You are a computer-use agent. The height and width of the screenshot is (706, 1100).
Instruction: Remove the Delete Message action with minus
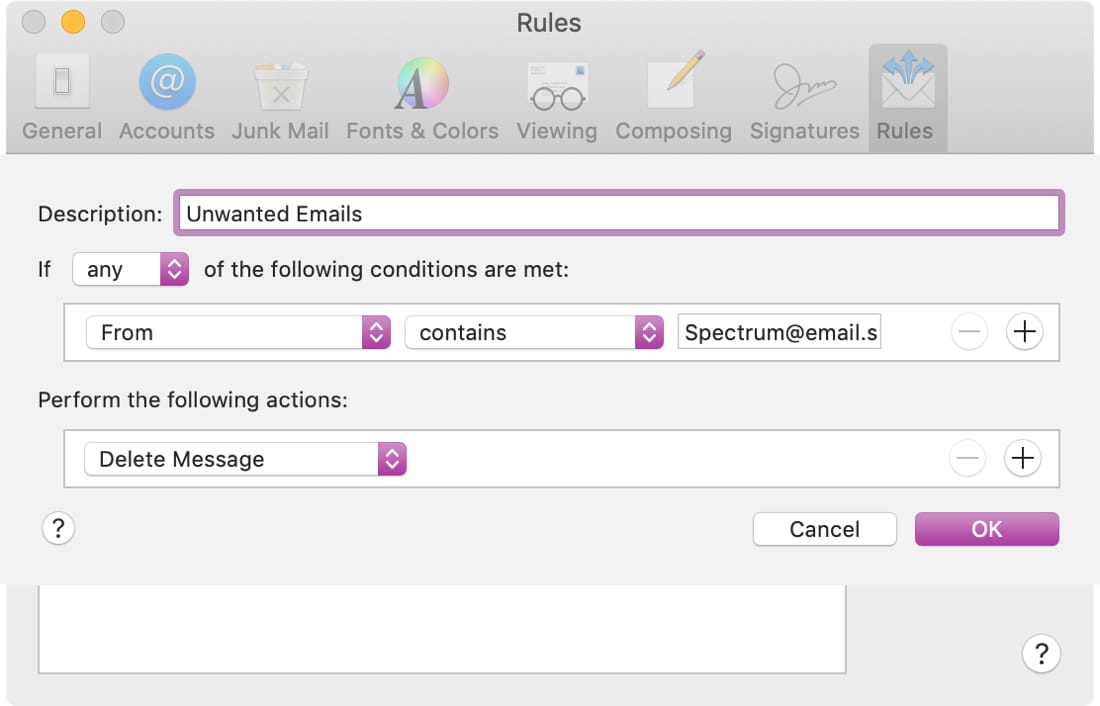tap(967, 458)
